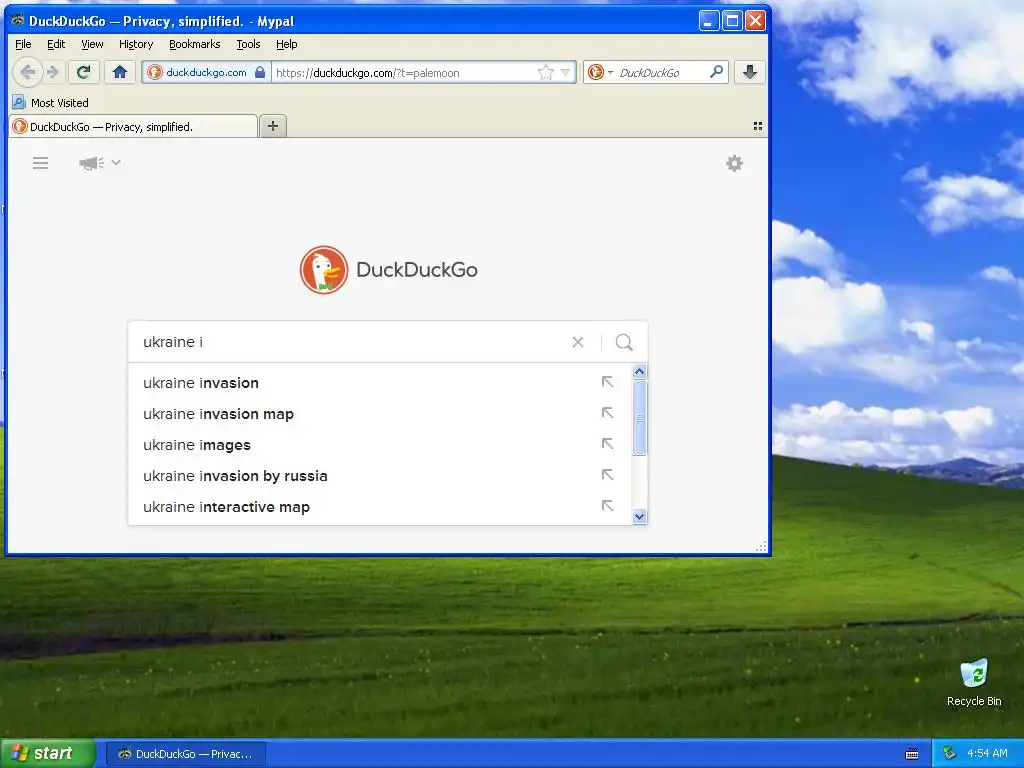Select the Recycle Bin desktop icon
Screen dimensions: 1024x768
[x=974, y=683]
